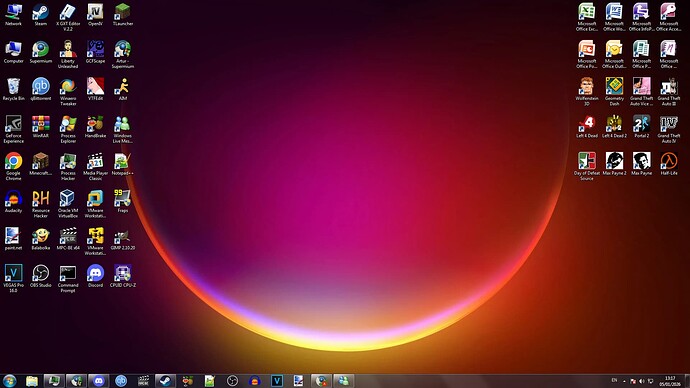Select the Notepad++ desktop shortcut
Image resolution: width=690 pixels, height=388 pixels.
[x=122, y=165]
